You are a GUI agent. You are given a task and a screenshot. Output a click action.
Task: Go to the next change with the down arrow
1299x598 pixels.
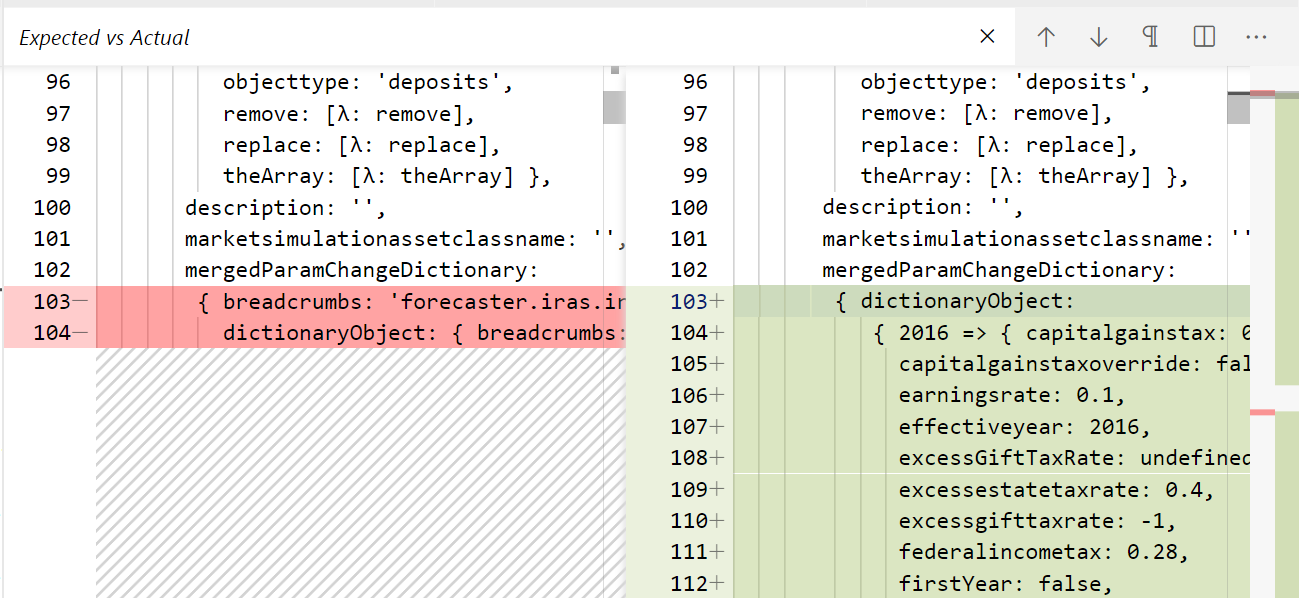pos(1098,36)
